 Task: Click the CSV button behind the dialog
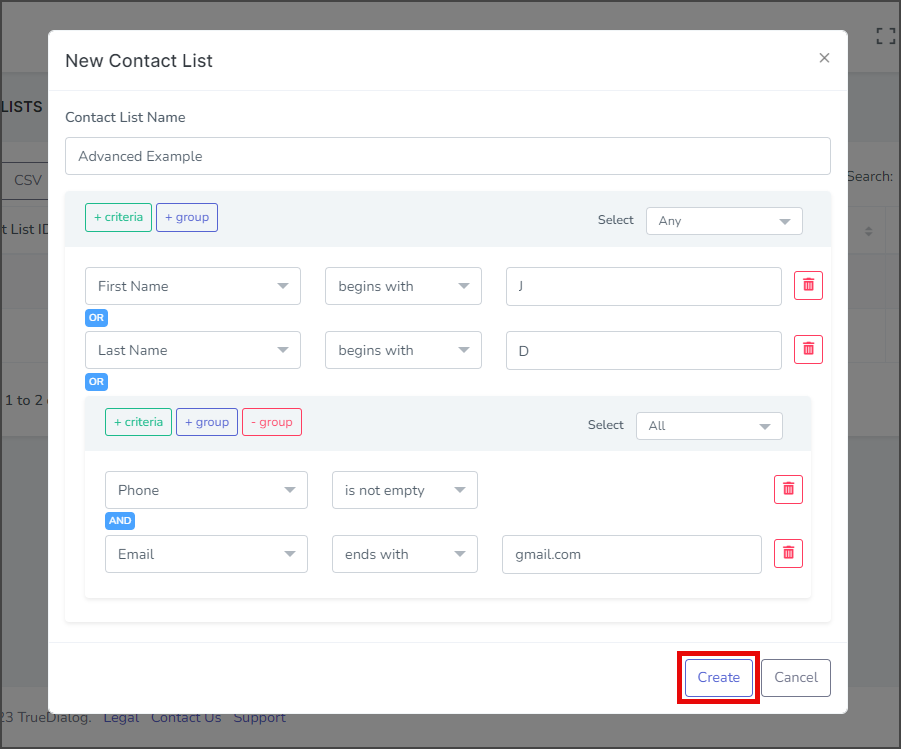pos(26,180)
